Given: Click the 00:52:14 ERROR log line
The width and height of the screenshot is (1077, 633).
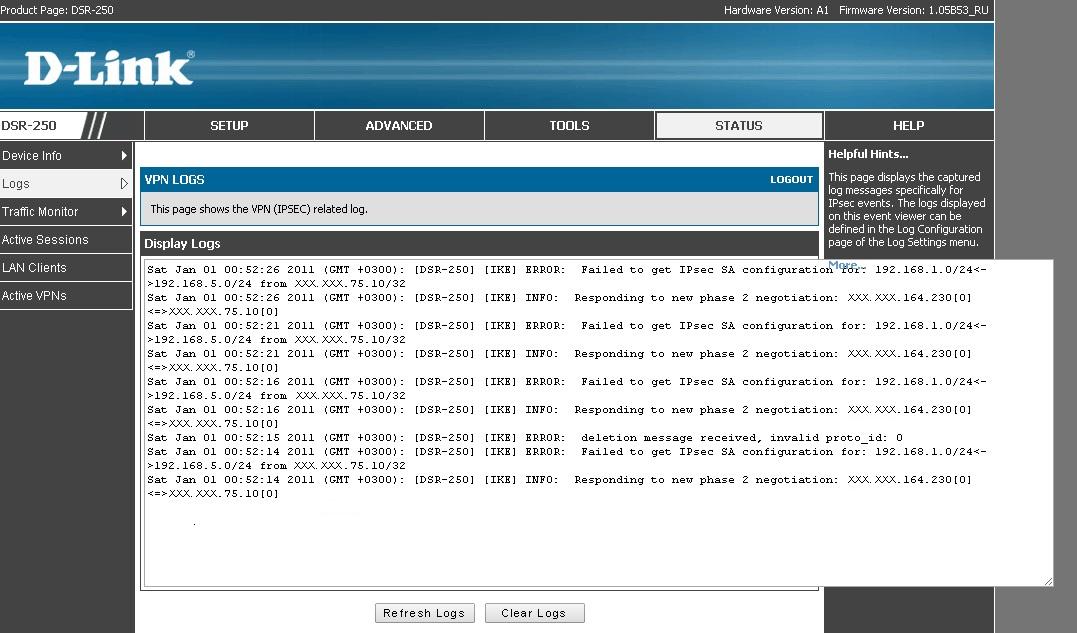Looking at the screenshot, I should 567,459.
